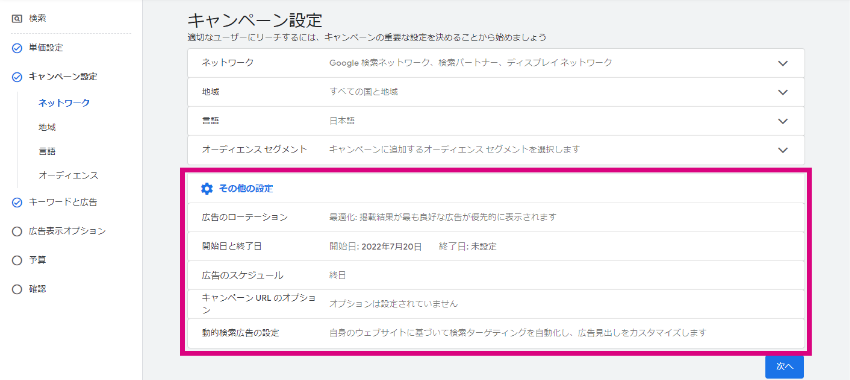Click the 検索 campaign type icon in sidebar
This screenshot has height=380, width=850.
[17, 19]
